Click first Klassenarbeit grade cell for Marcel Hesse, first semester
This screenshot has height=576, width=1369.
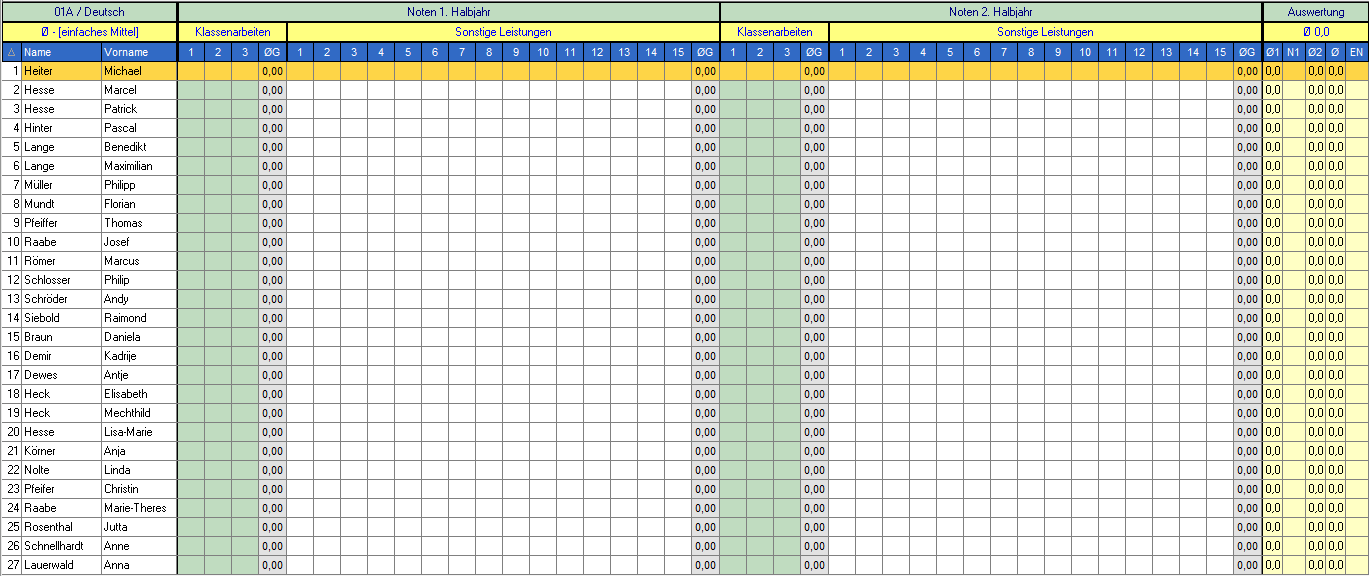click(191, 90)
